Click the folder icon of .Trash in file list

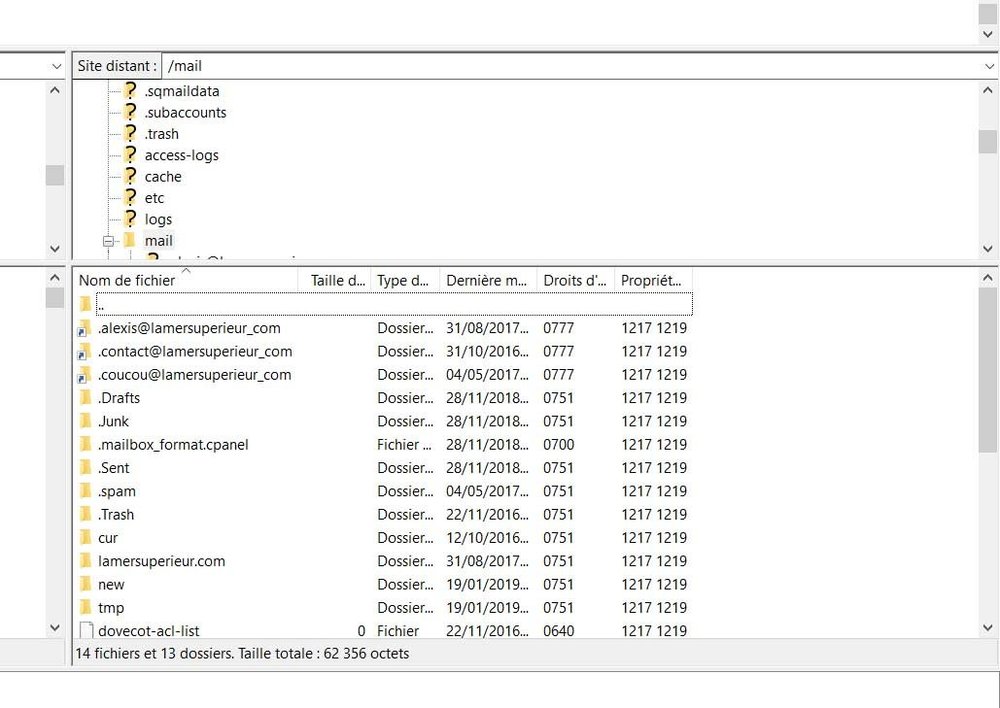[x=85, y=514]
